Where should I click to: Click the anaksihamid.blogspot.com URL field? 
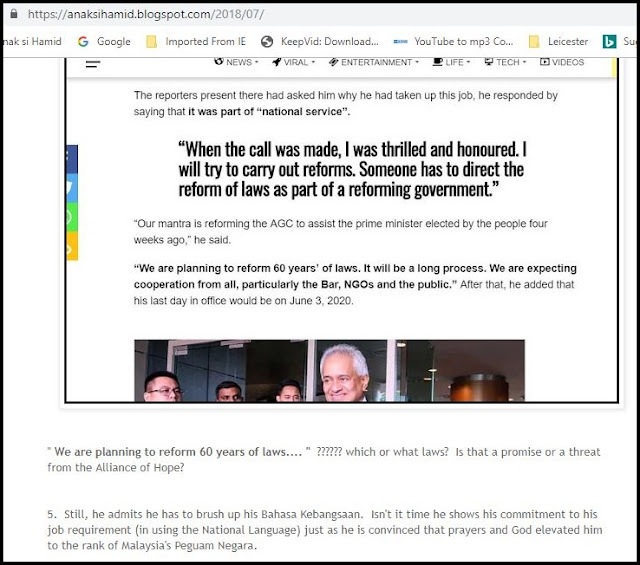[x=146, y=14]
